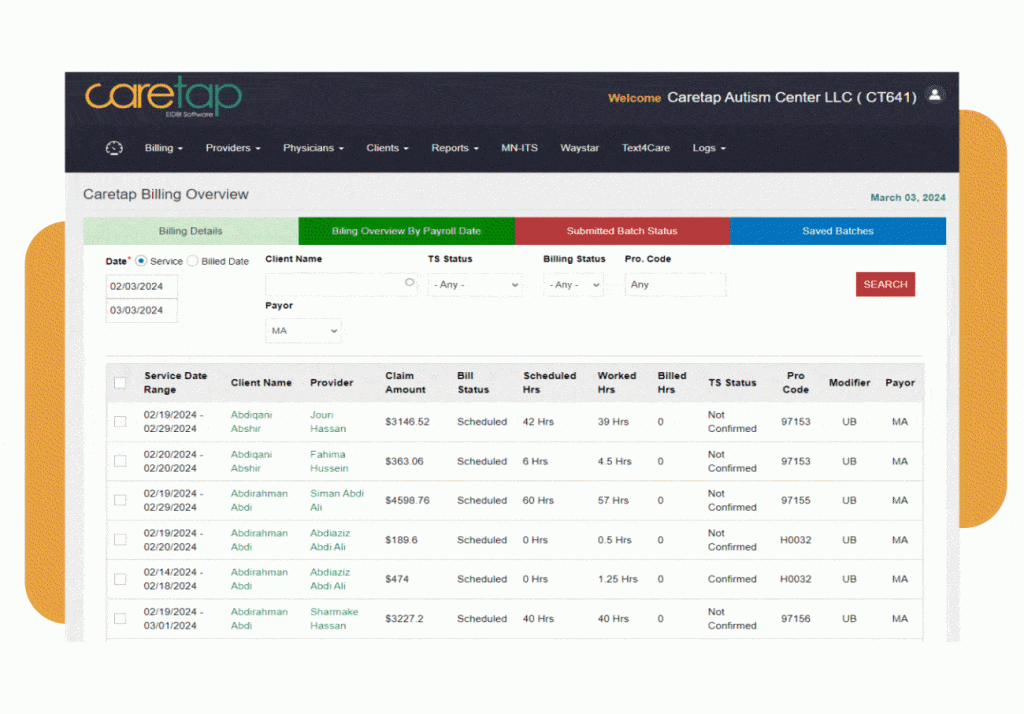The image size is (1024, 714).
Task: Click the Caretap logo
Action: [x=163, y=97]
